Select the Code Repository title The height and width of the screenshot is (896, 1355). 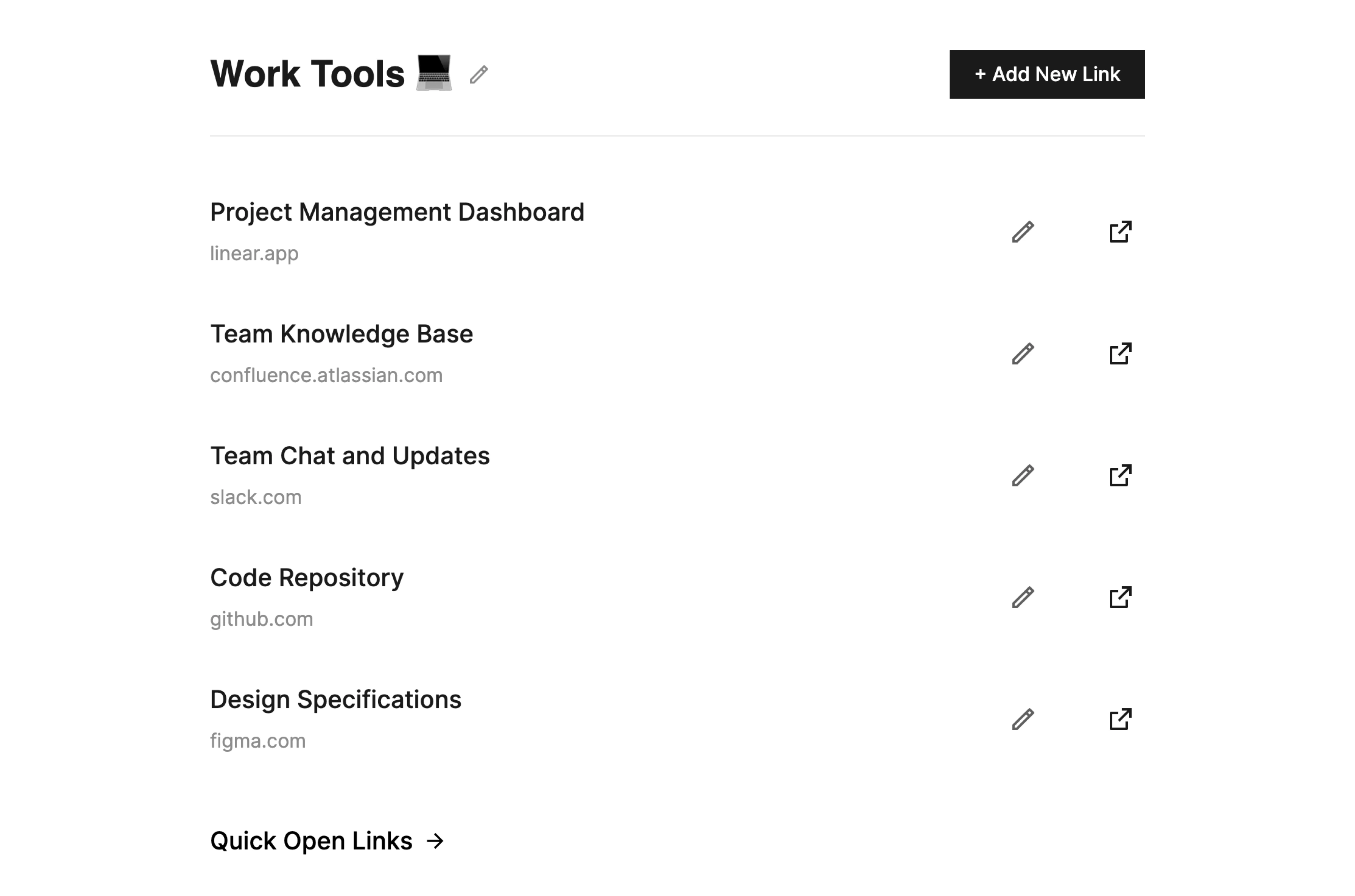307,578
